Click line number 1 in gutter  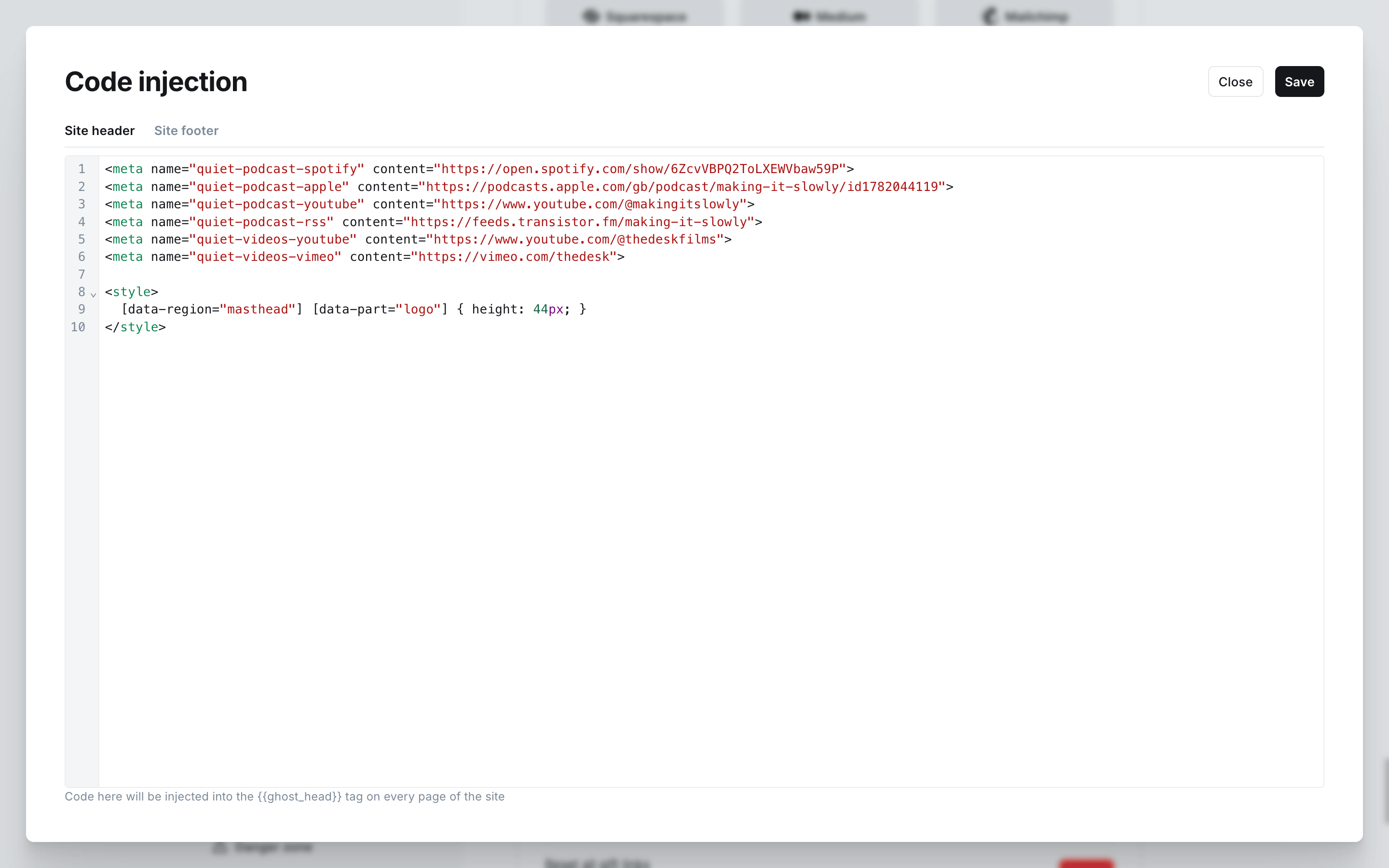tap(82, 169)
